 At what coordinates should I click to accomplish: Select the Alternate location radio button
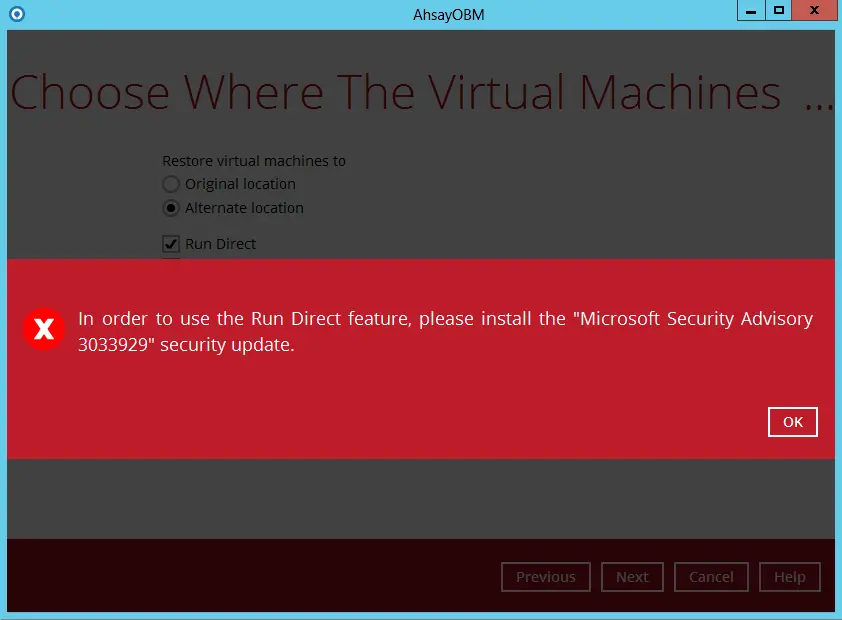point(170,208)
